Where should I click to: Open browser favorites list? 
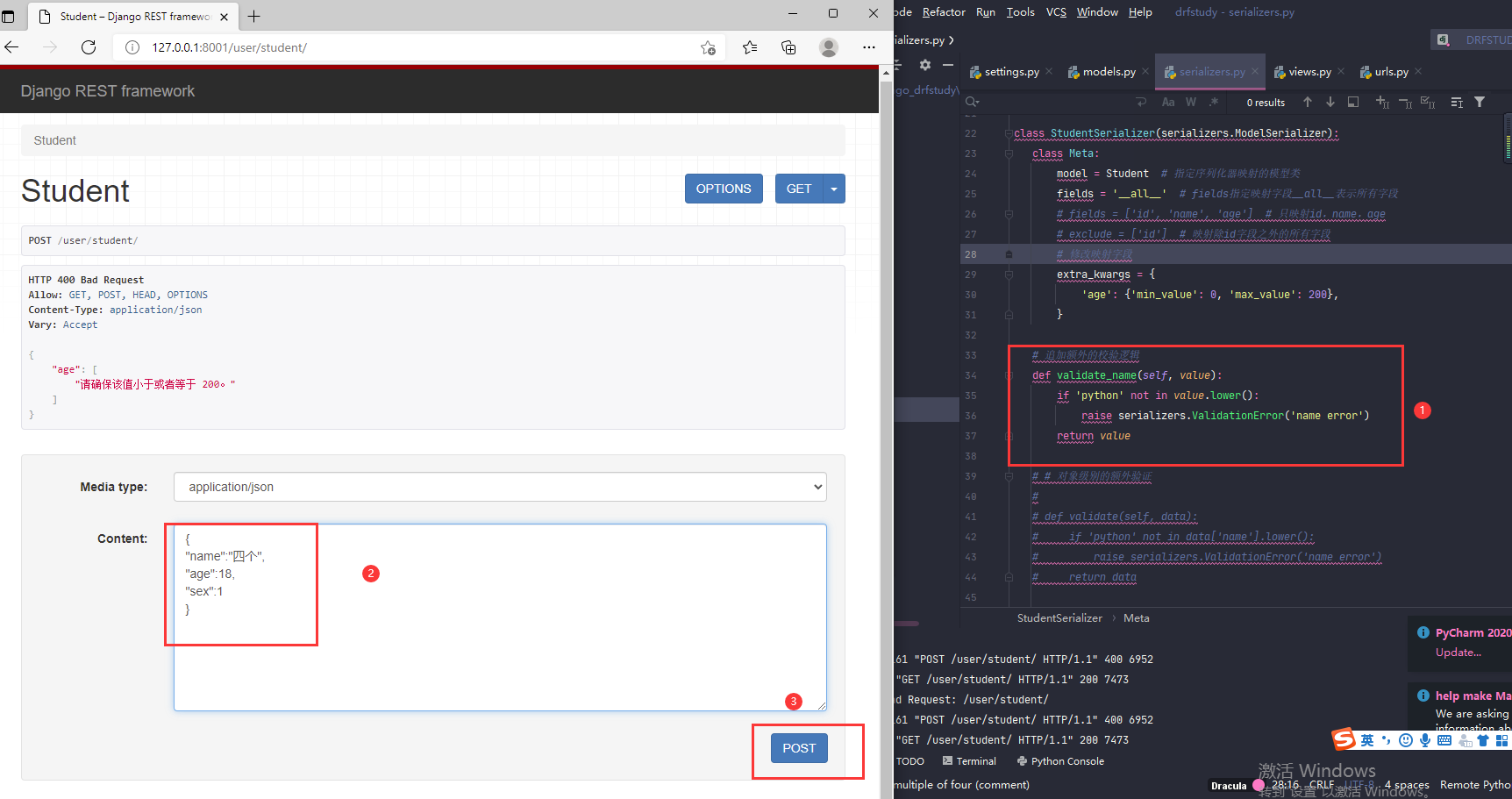(x=750, y=47)
